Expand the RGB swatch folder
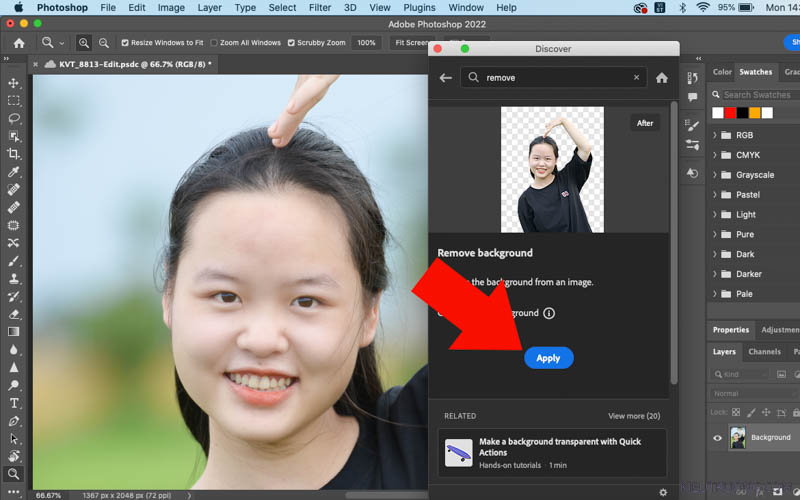This screenshot has width=800, height=500. (x=715, y=135)
